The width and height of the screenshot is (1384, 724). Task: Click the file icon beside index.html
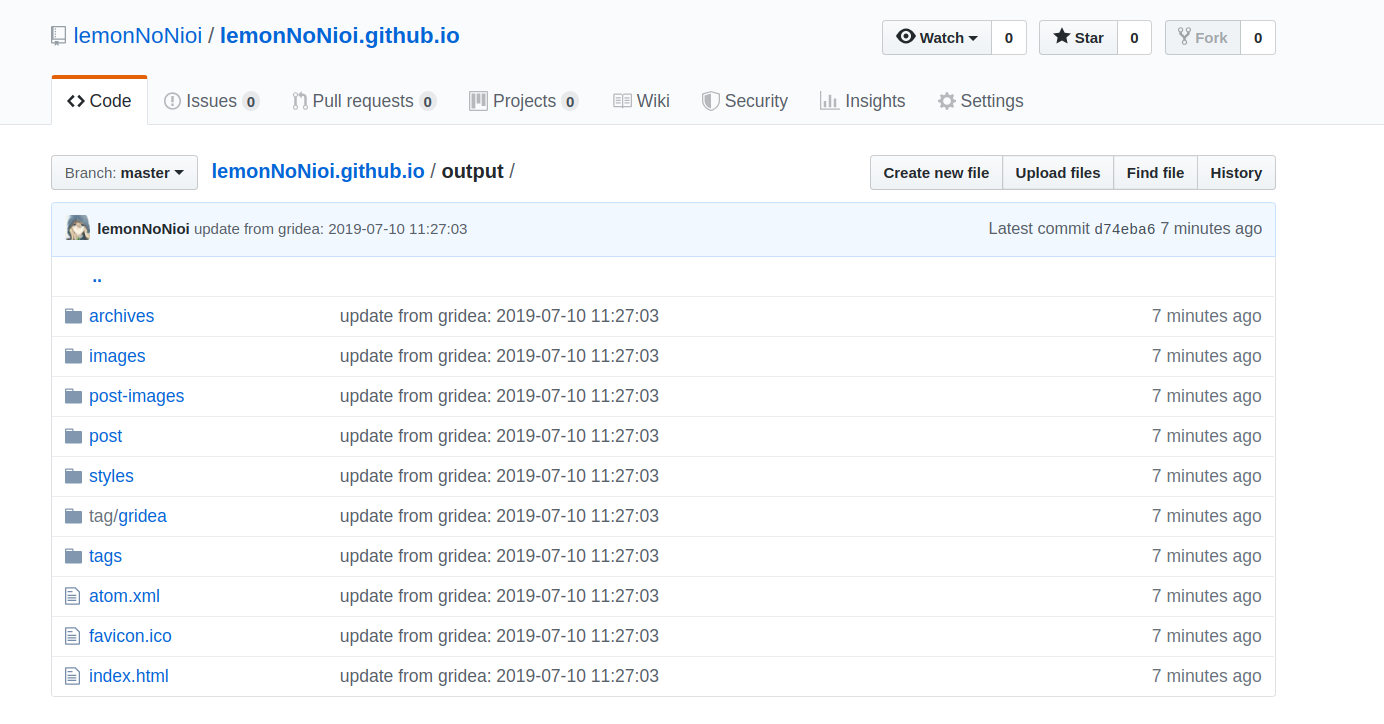(x=72, y=674)
